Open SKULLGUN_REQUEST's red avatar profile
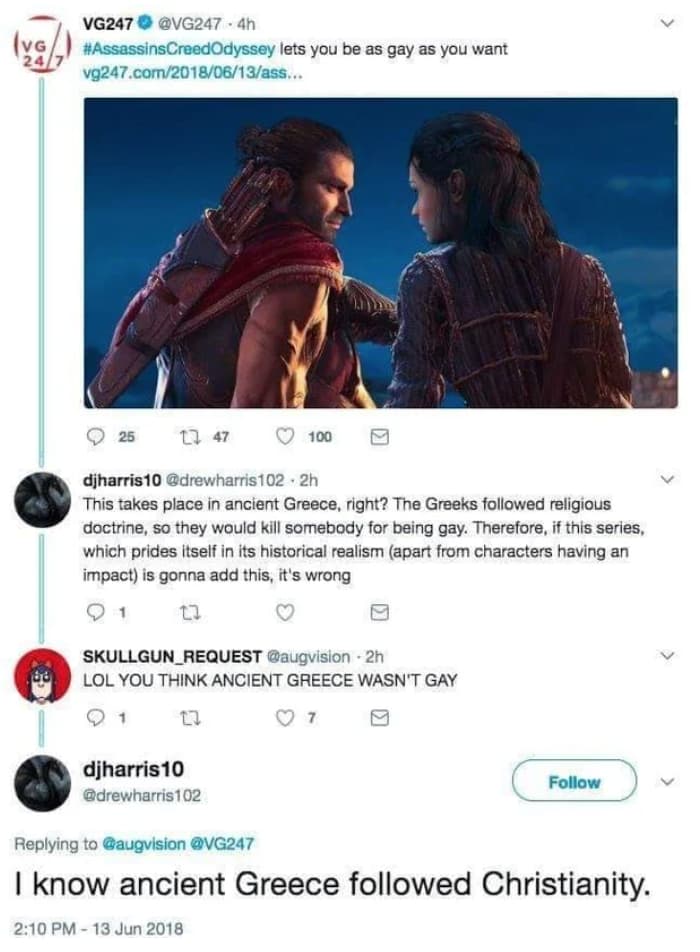The width and height of the screenshot is (700, 952). click(42, 676)
